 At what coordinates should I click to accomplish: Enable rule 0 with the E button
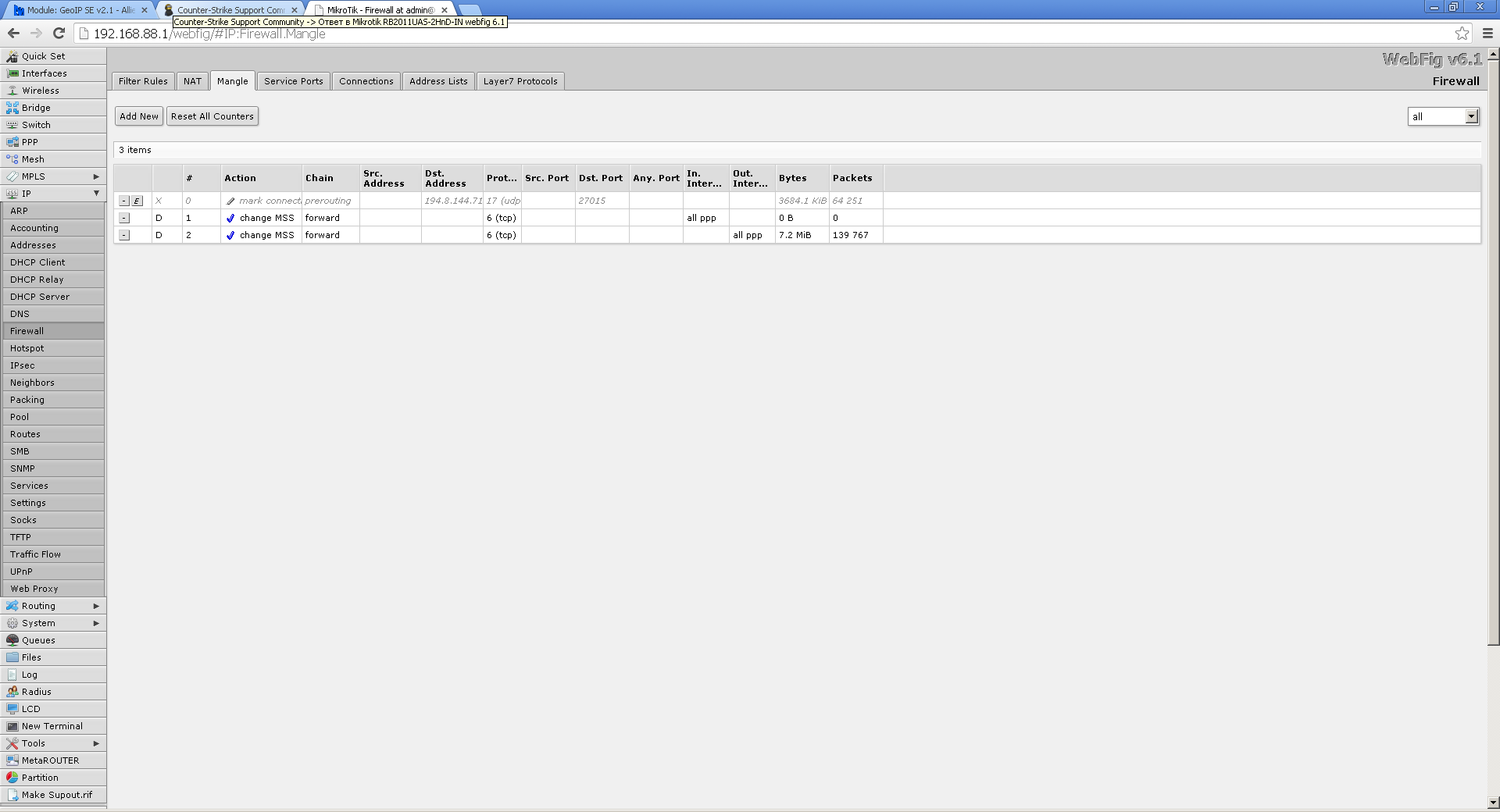[137, 201]
